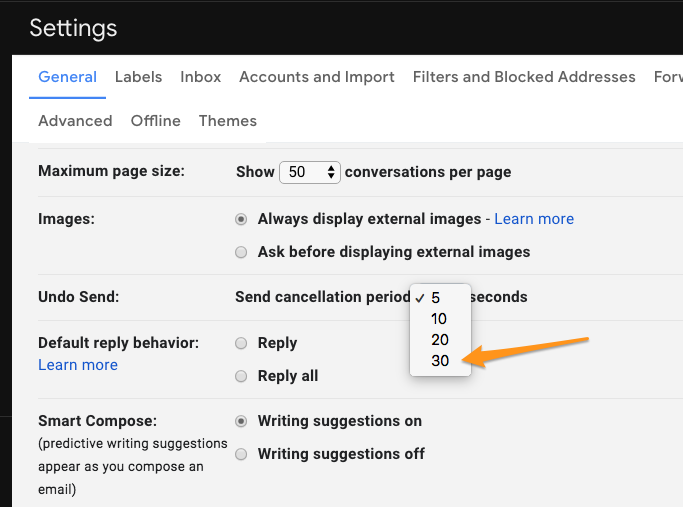Viewport: 683px width, 507px height.
Task: Open Learn more link for external images
Action: (x=534, y=219)
